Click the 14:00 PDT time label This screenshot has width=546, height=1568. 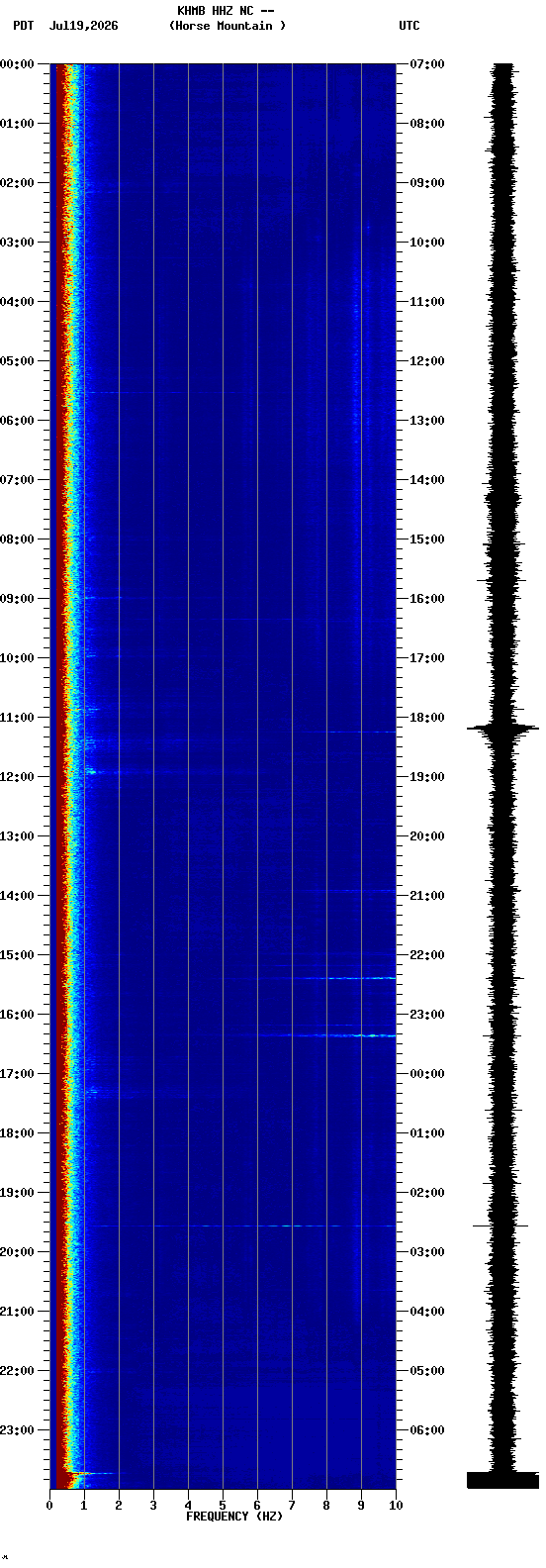coord(17,896)
